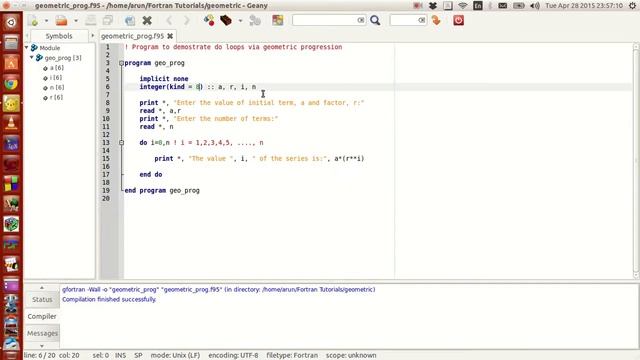Show previous sidebar tab with left arrow
Viewport: 640px width, 360px height.
coord(27,36)
